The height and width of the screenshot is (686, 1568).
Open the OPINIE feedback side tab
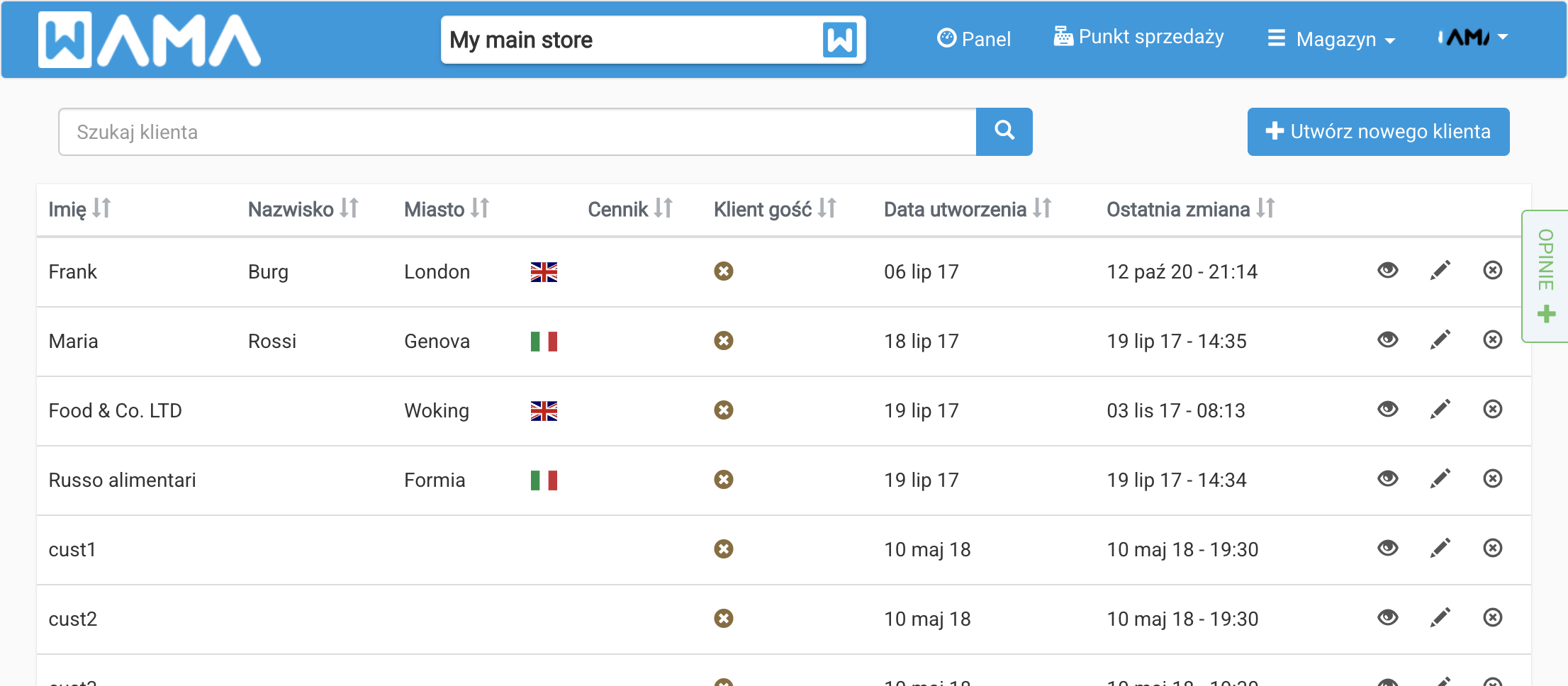coord(1545,276)
